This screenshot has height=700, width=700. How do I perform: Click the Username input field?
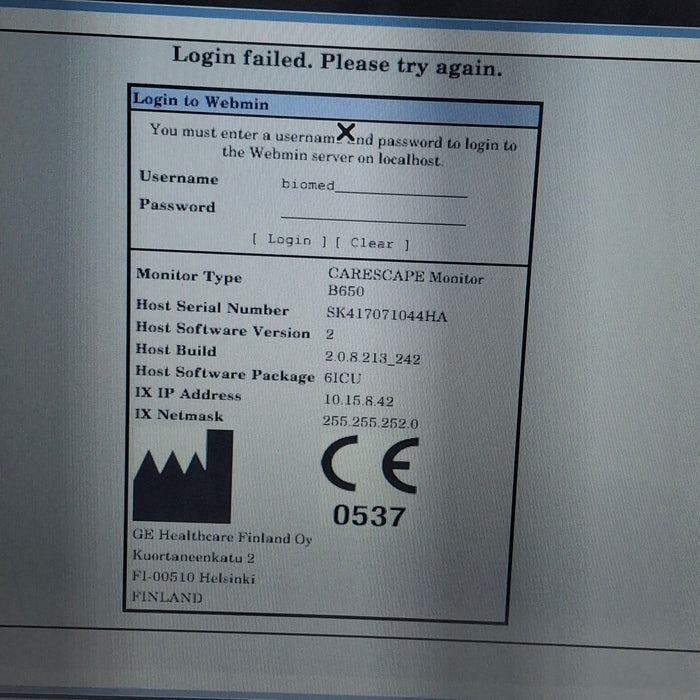[x=373, y=186]
